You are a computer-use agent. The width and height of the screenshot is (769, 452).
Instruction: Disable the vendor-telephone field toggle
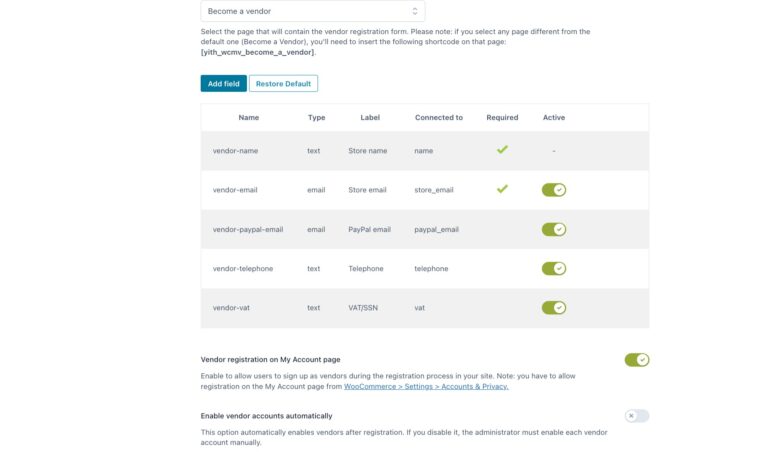click(553, 268)
